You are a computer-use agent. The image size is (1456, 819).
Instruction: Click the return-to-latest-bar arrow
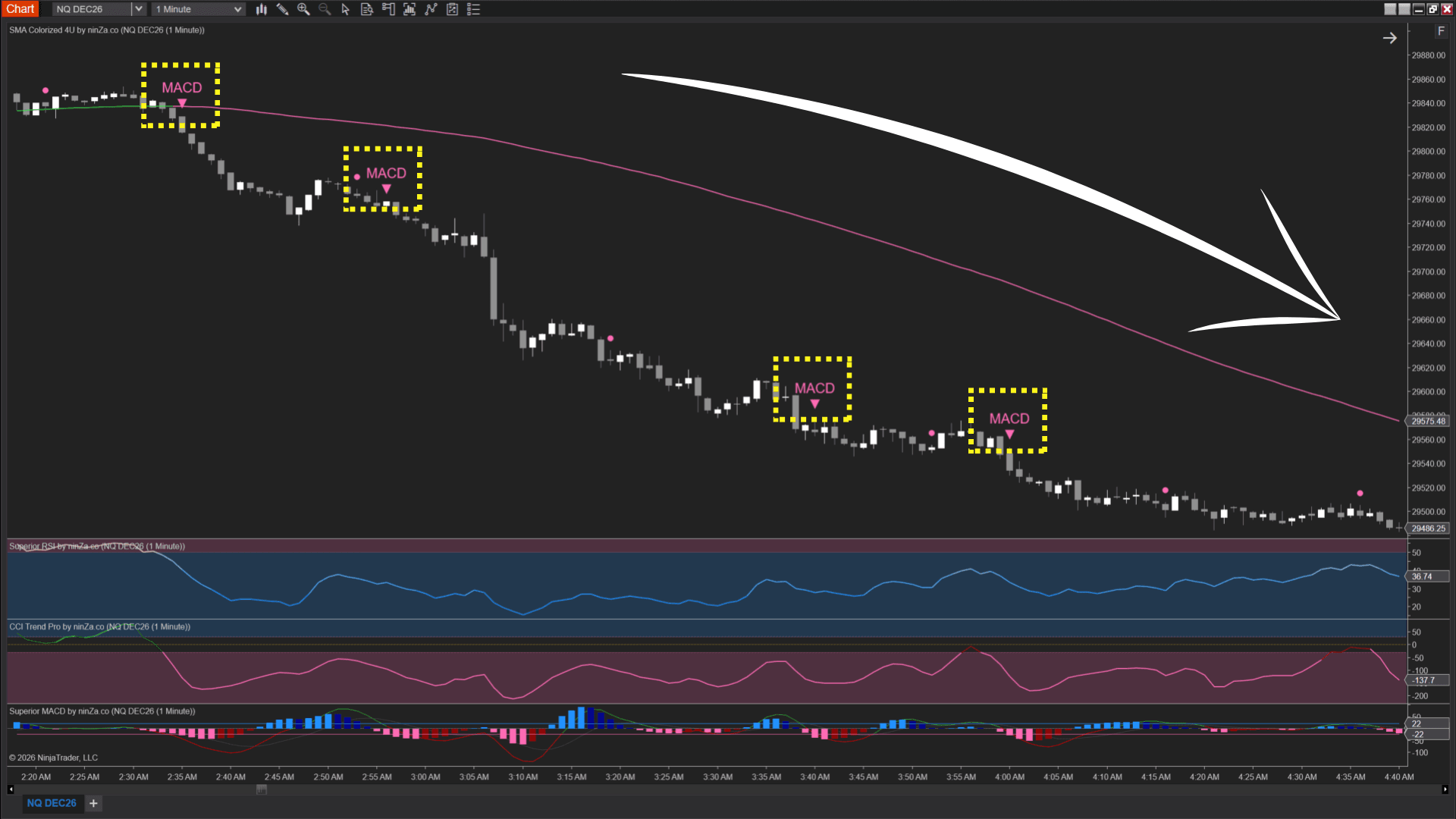[1389, 38]
